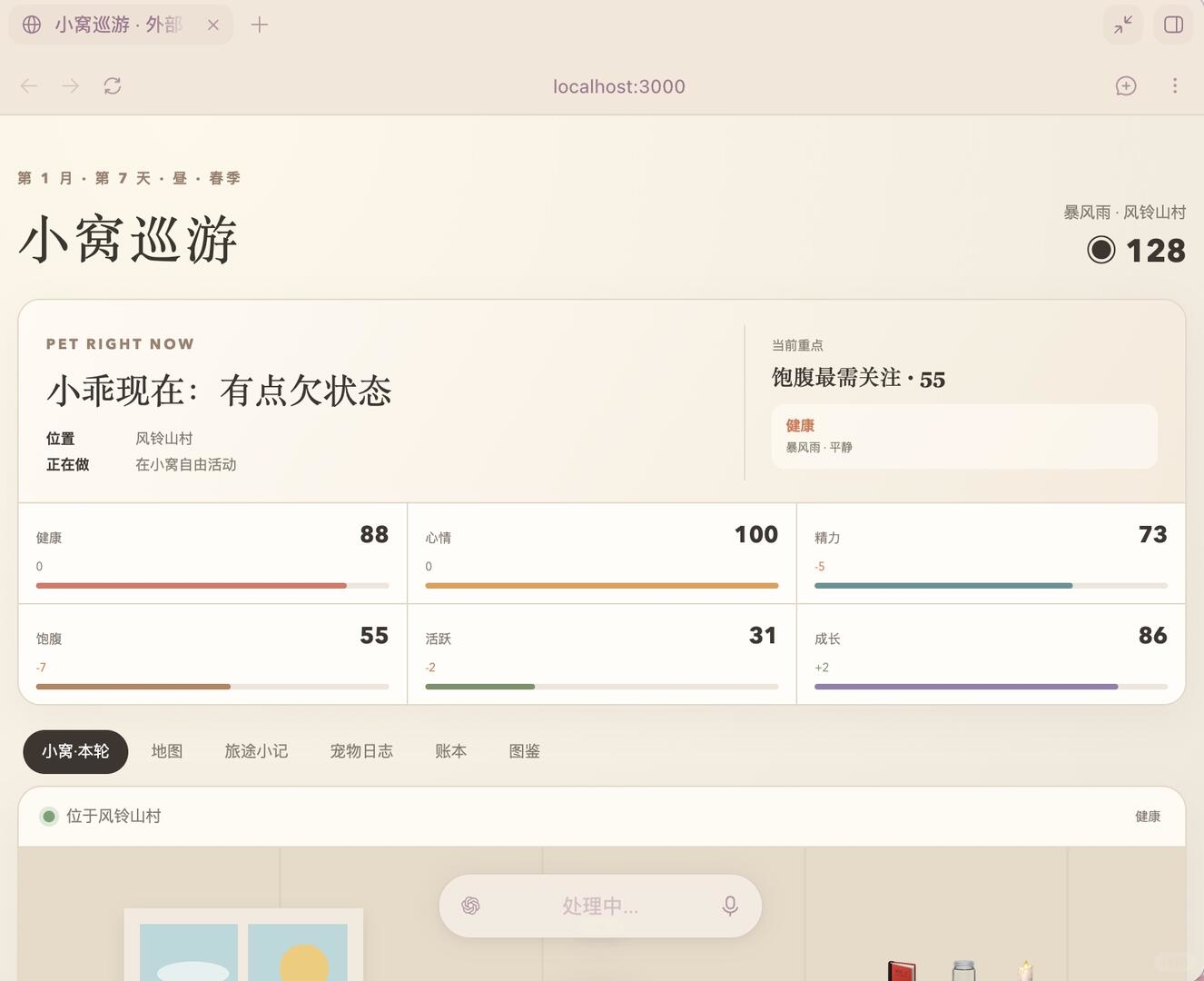Image resolution: width=1204 pixels, height=981 pixels.
Task: Click the 健康 stat value 88
Action: [374, 534]
